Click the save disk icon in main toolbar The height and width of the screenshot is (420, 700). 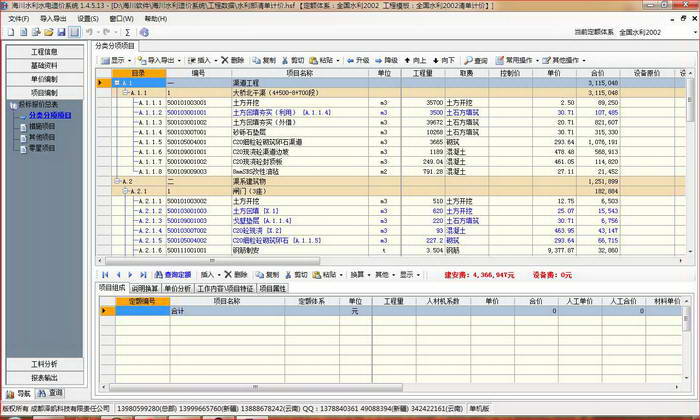(62, 32)
